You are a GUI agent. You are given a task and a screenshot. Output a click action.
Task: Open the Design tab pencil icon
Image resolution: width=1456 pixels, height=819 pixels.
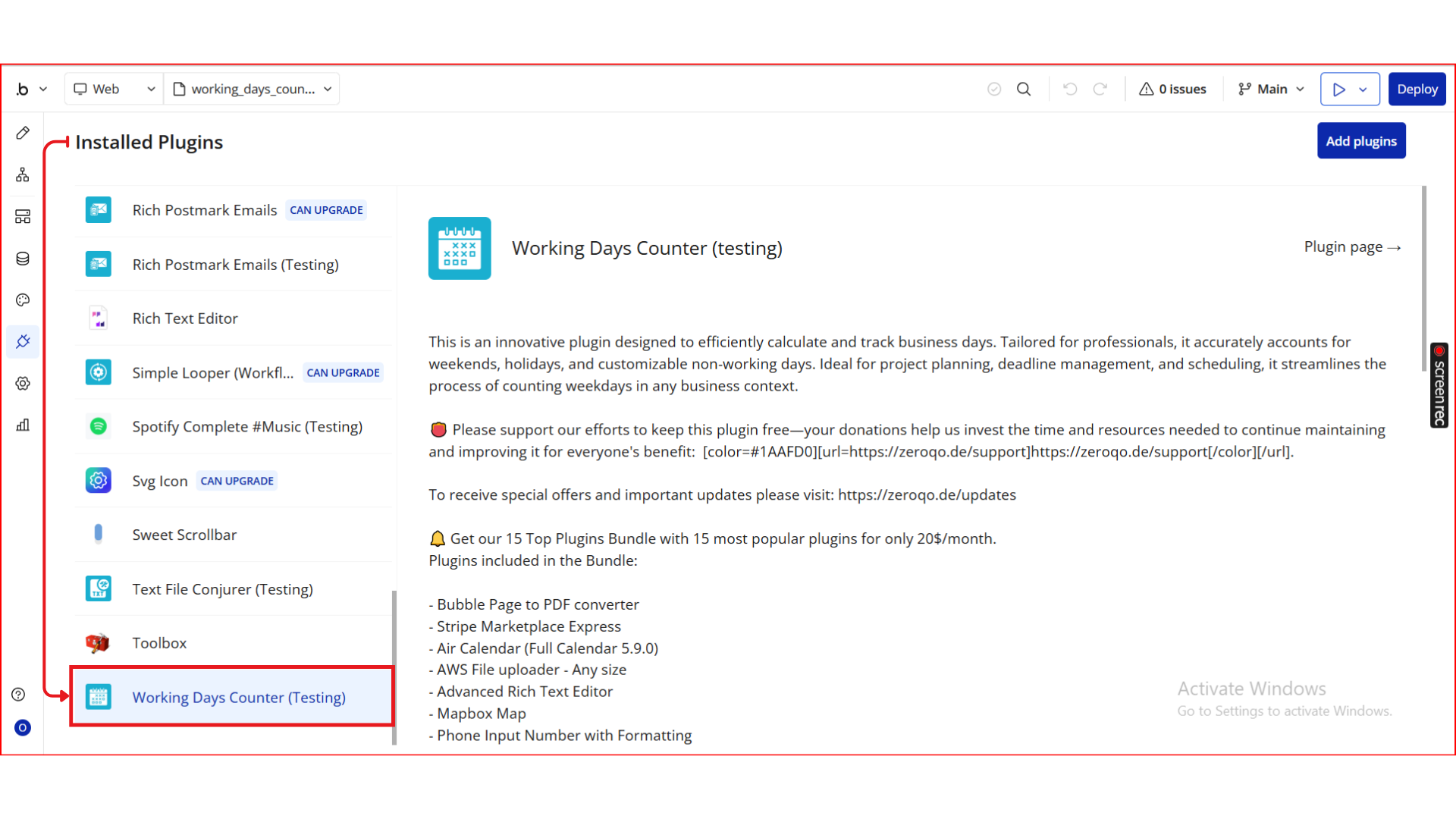point(23,133)
